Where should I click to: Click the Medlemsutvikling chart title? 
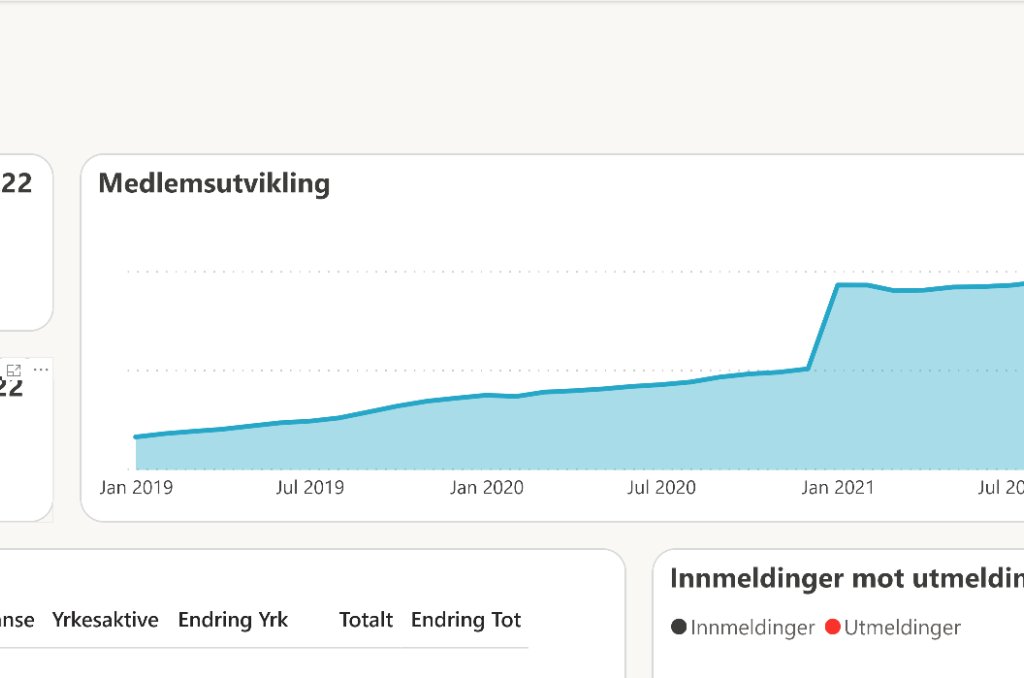[x=214, y=184]
